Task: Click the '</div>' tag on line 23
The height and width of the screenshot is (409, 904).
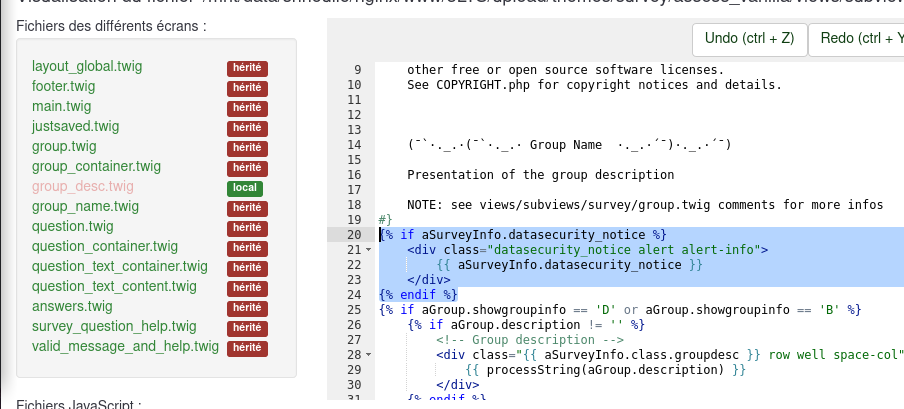Action: (x=429, y=280)
